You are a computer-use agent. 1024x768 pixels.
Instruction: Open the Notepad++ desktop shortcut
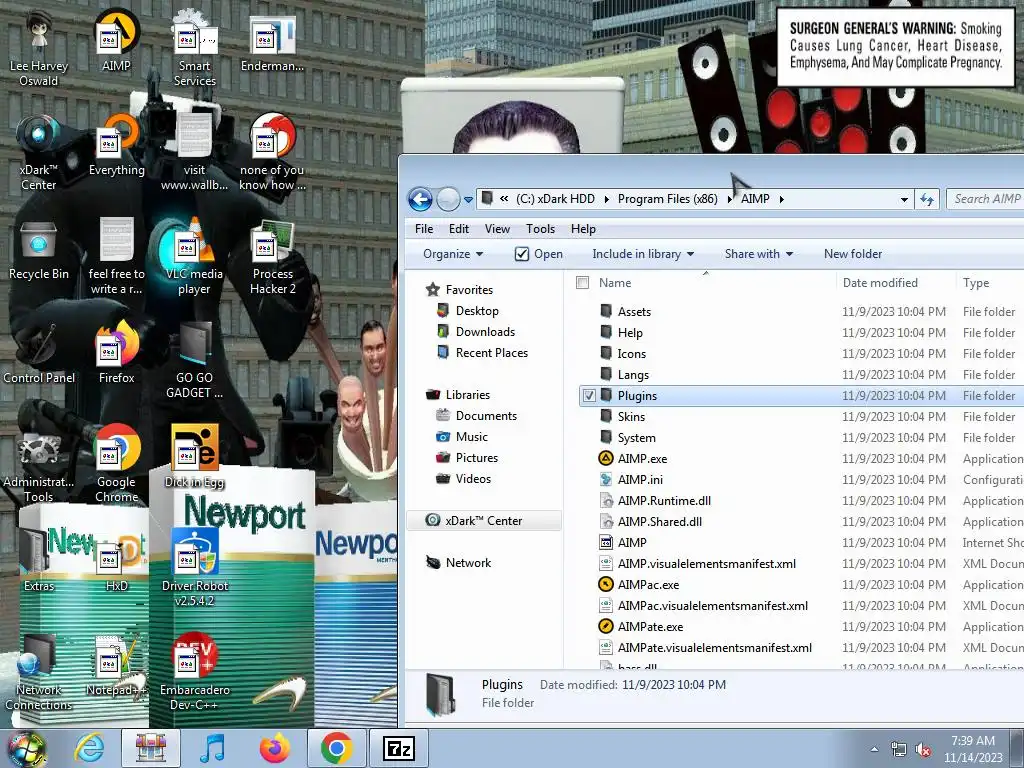tap(116, 665)
